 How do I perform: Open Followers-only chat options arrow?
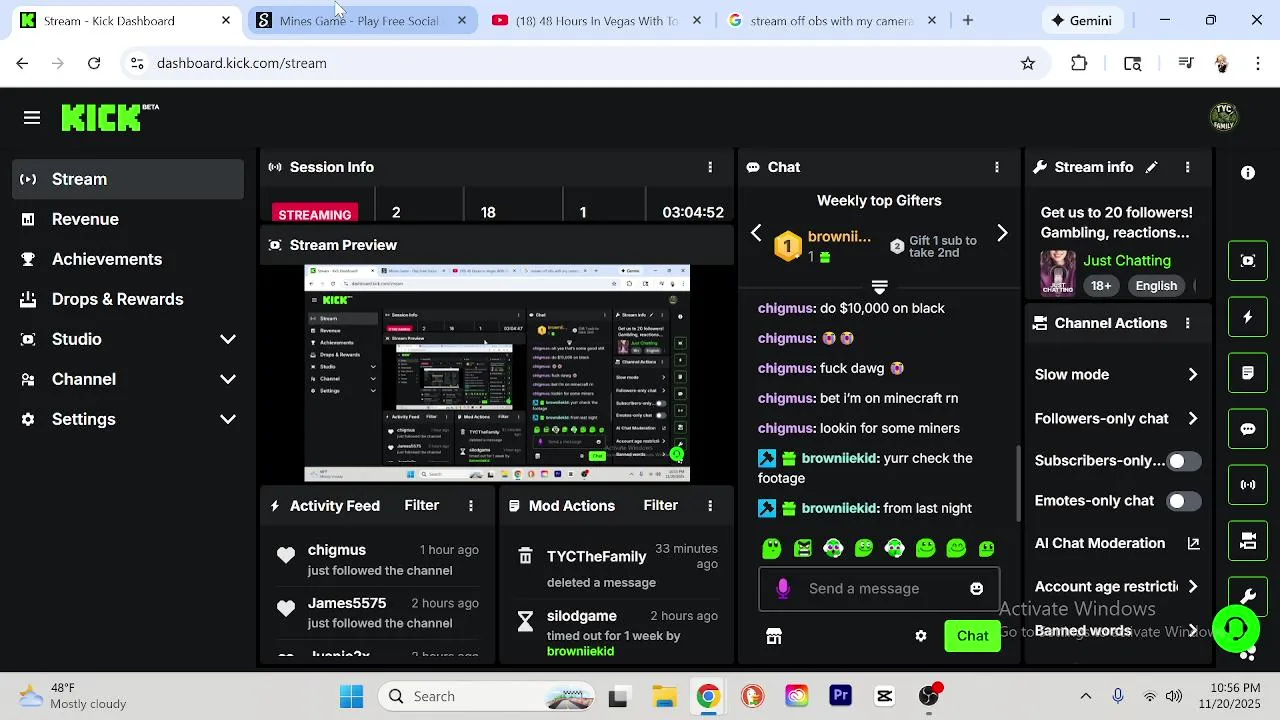1192,418
